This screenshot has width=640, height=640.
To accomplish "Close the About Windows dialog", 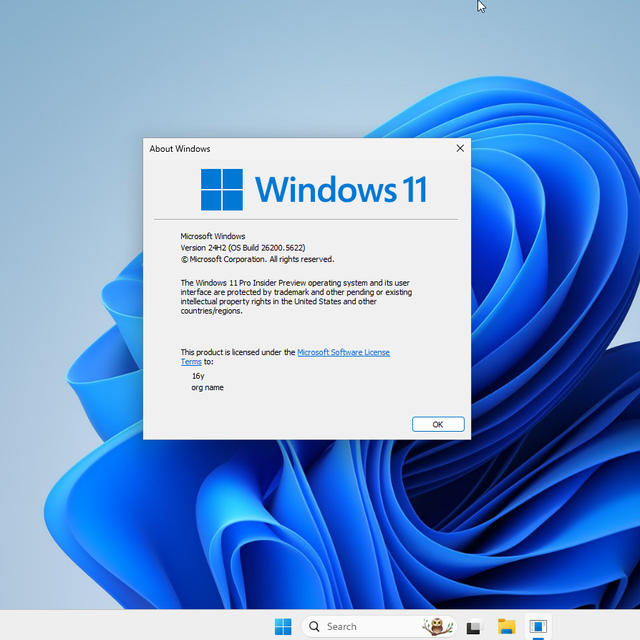I will pos(460,148).
